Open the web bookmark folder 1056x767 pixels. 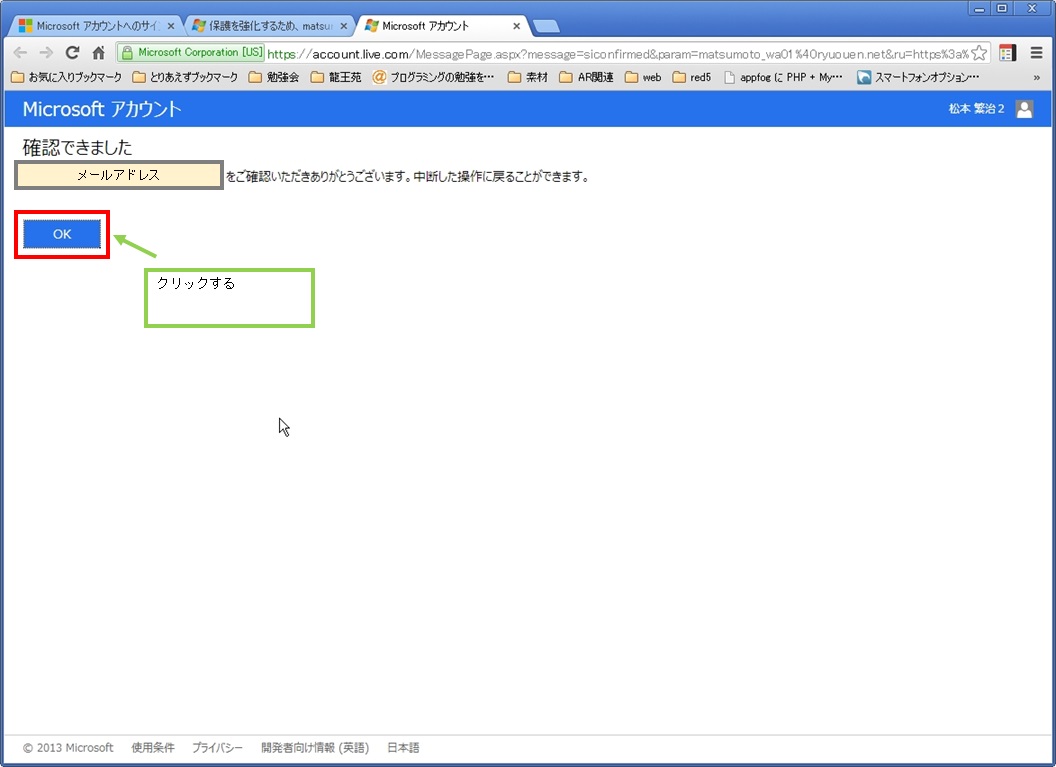coord(643,77)
